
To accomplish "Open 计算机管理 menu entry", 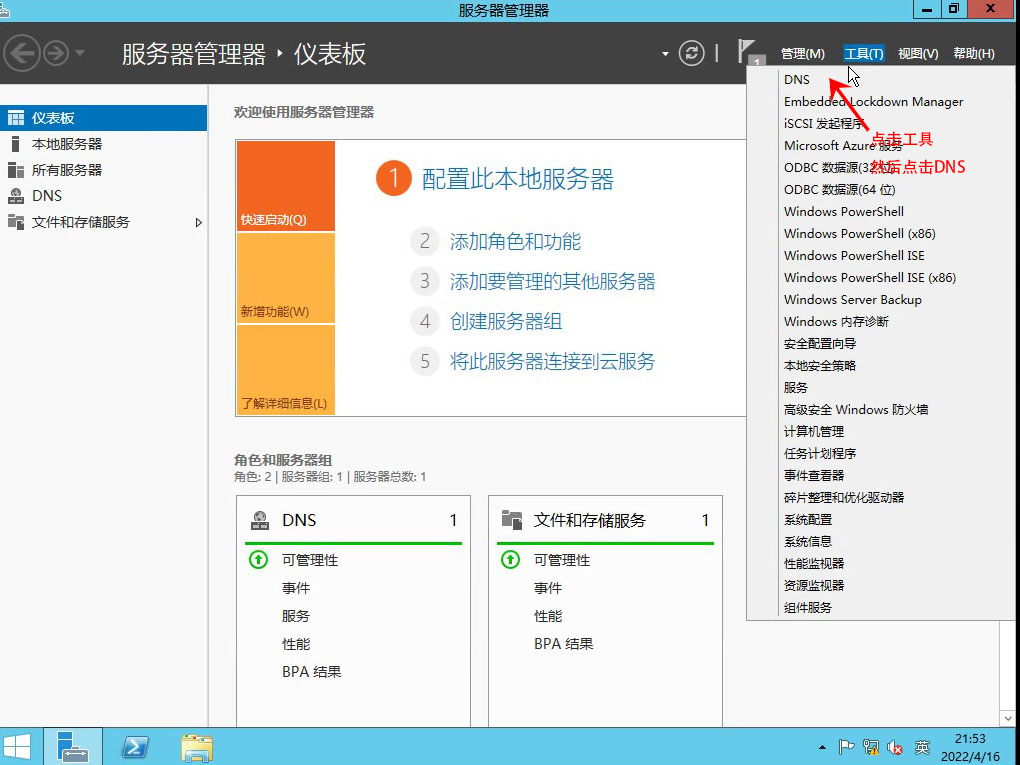I will point(814,432).
